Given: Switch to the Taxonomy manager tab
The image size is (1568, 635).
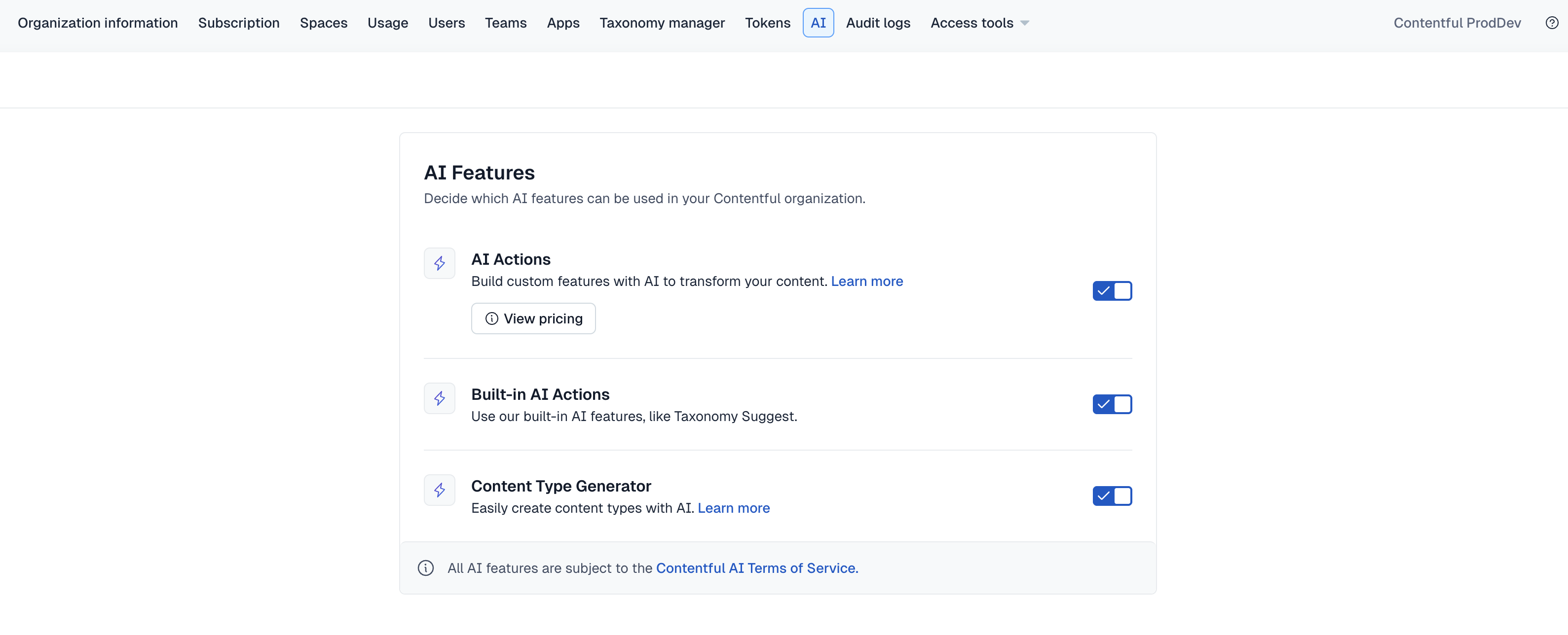Looking at the screenshot, I should [x=662, y=23].
